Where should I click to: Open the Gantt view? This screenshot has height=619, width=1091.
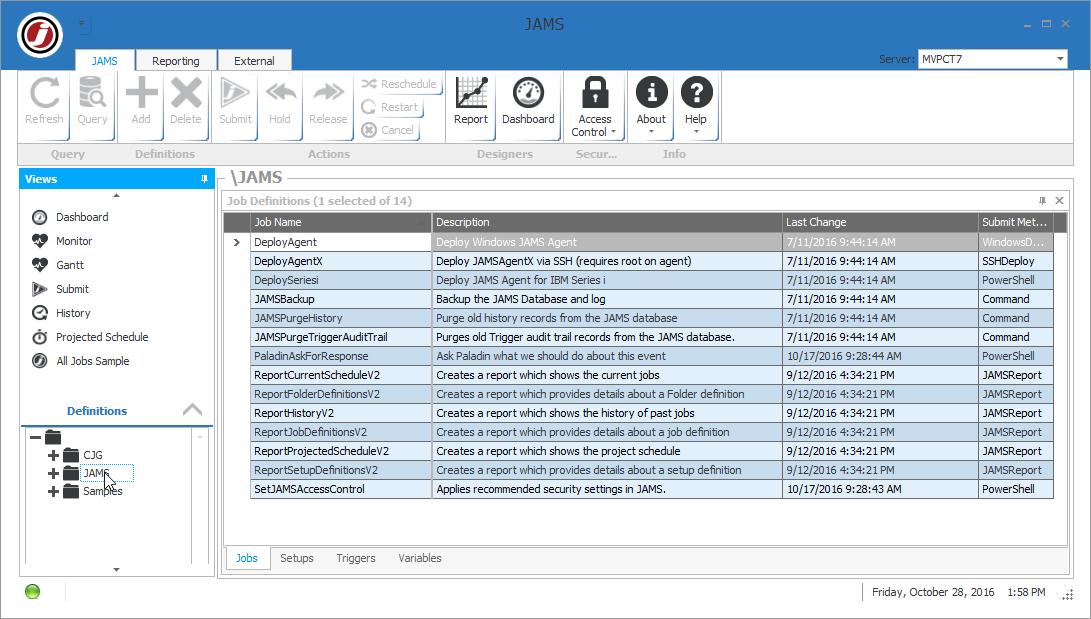click(x=70, y=265)
